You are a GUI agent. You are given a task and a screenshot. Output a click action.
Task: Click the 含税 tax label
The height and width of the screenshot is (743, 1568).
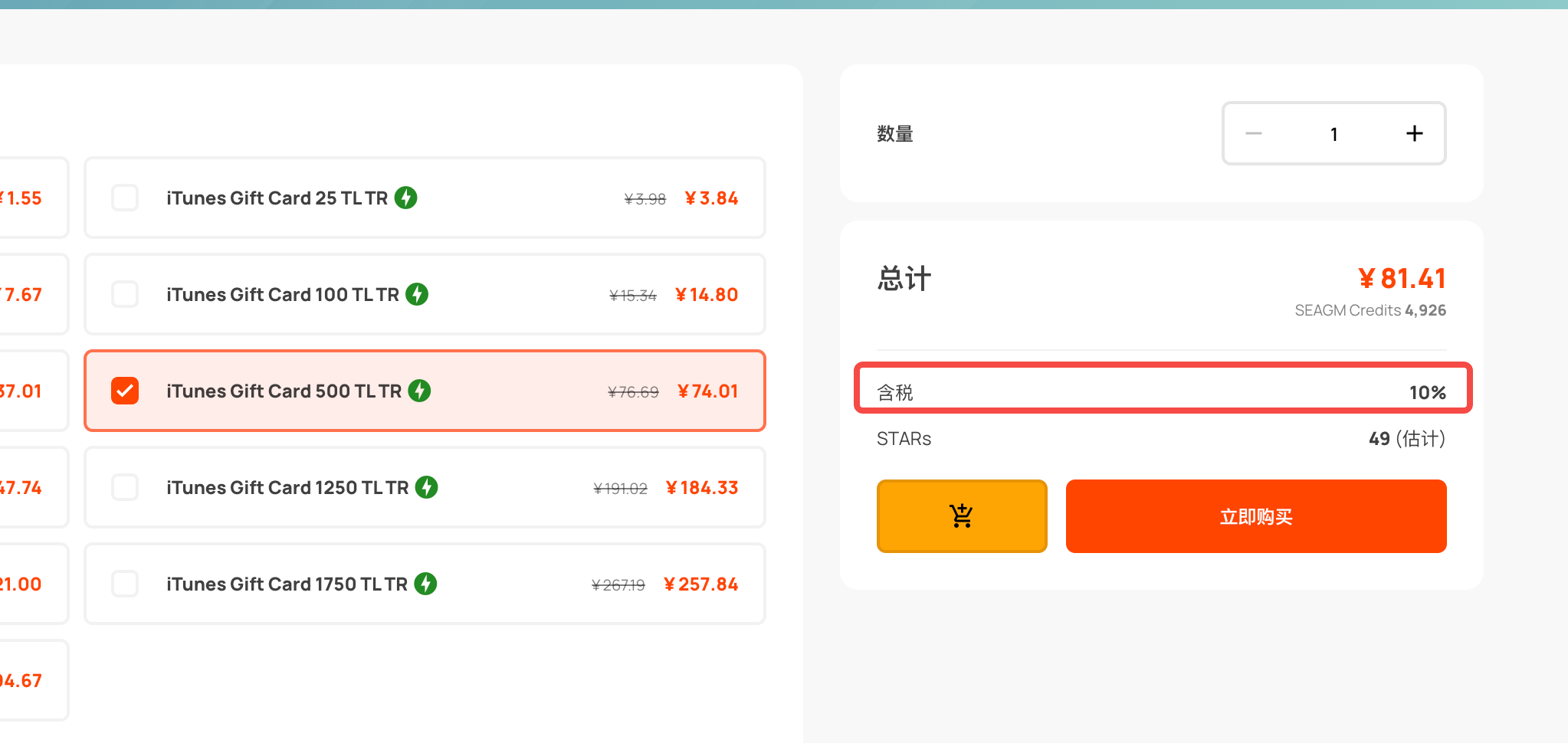[895, 392]
